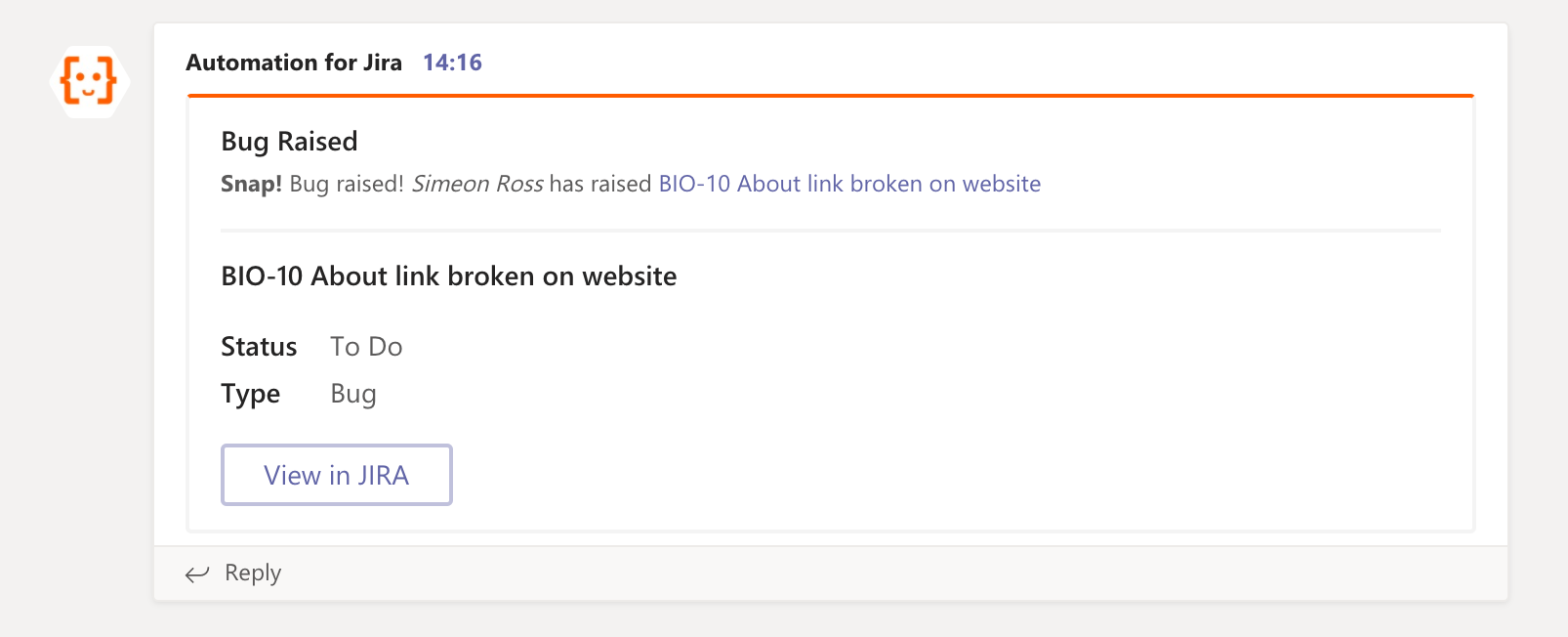Click the Bug Raised card title
Viewport: 1568px width, 637px height.
tap(289, 142)
